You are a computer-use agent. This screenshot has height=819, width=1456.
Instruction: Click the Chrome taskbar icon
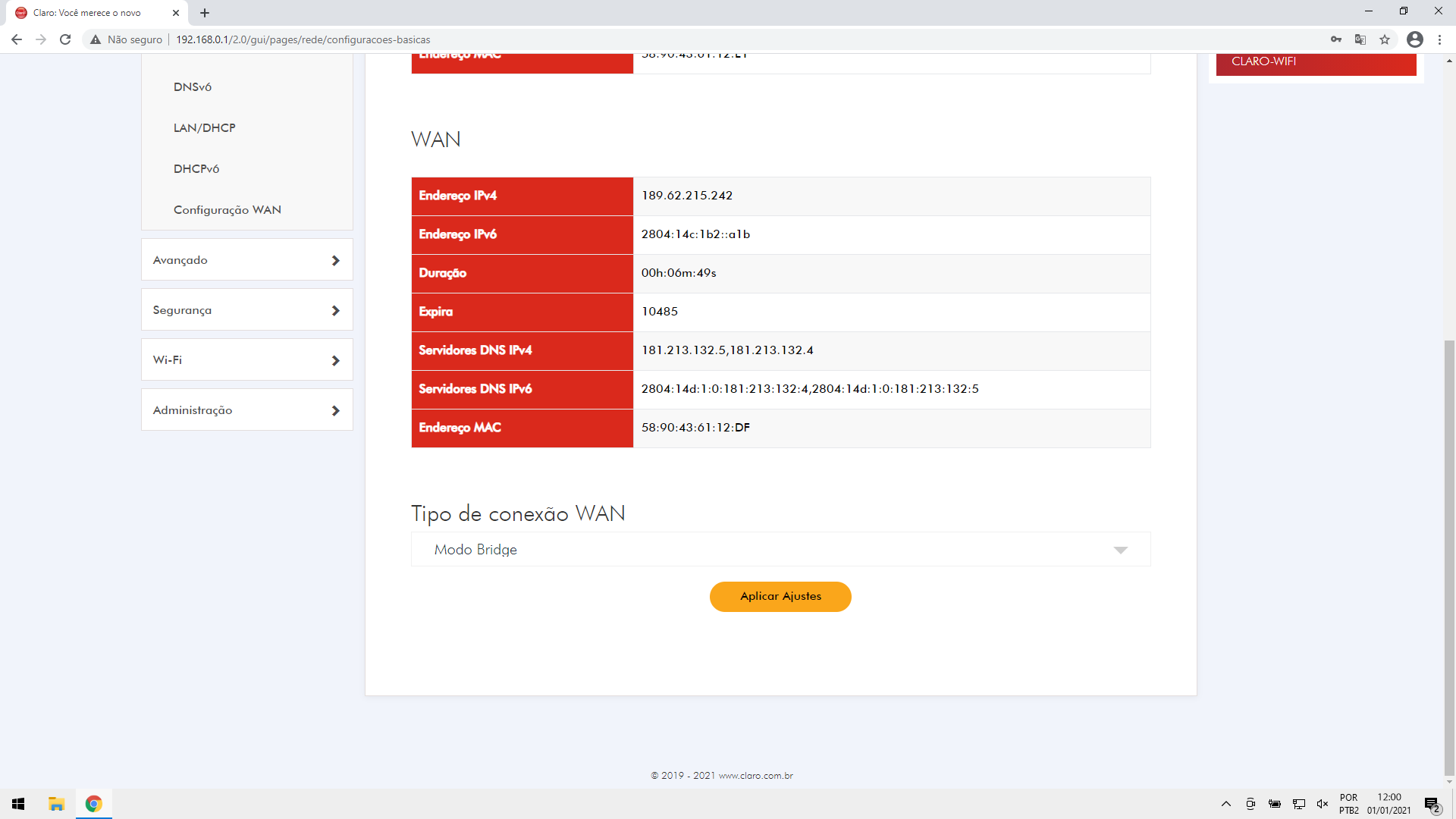click(94, 804)
